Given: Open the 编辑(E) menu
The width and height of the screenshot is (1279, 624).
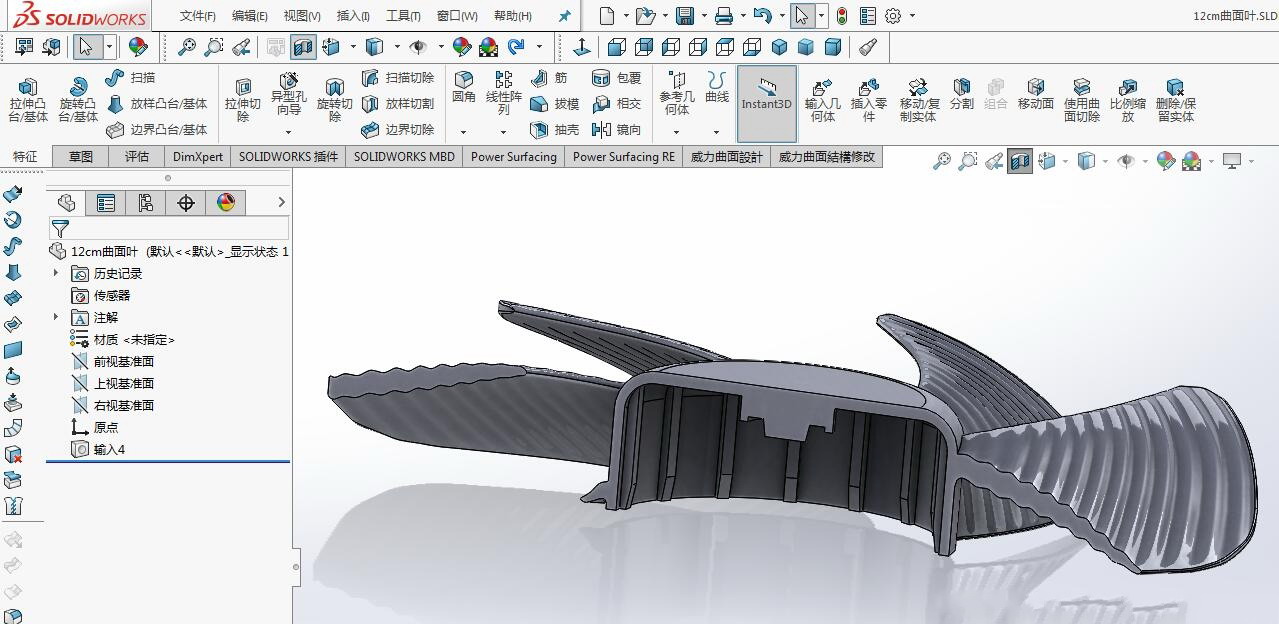Looking at the screenshot, I should pyautogui.click(x=250, y=16).
